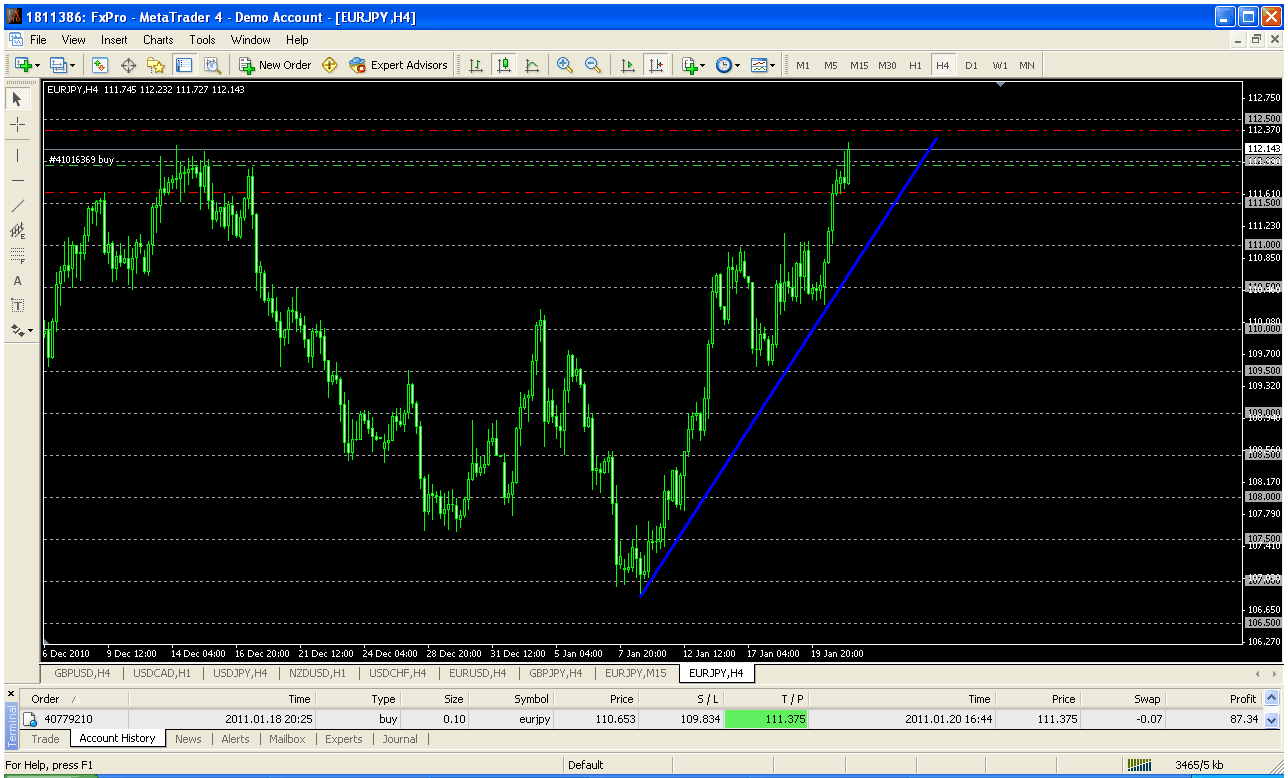Click the Expert Advisors button
The image size is (1288, 778).
[398, 65]
